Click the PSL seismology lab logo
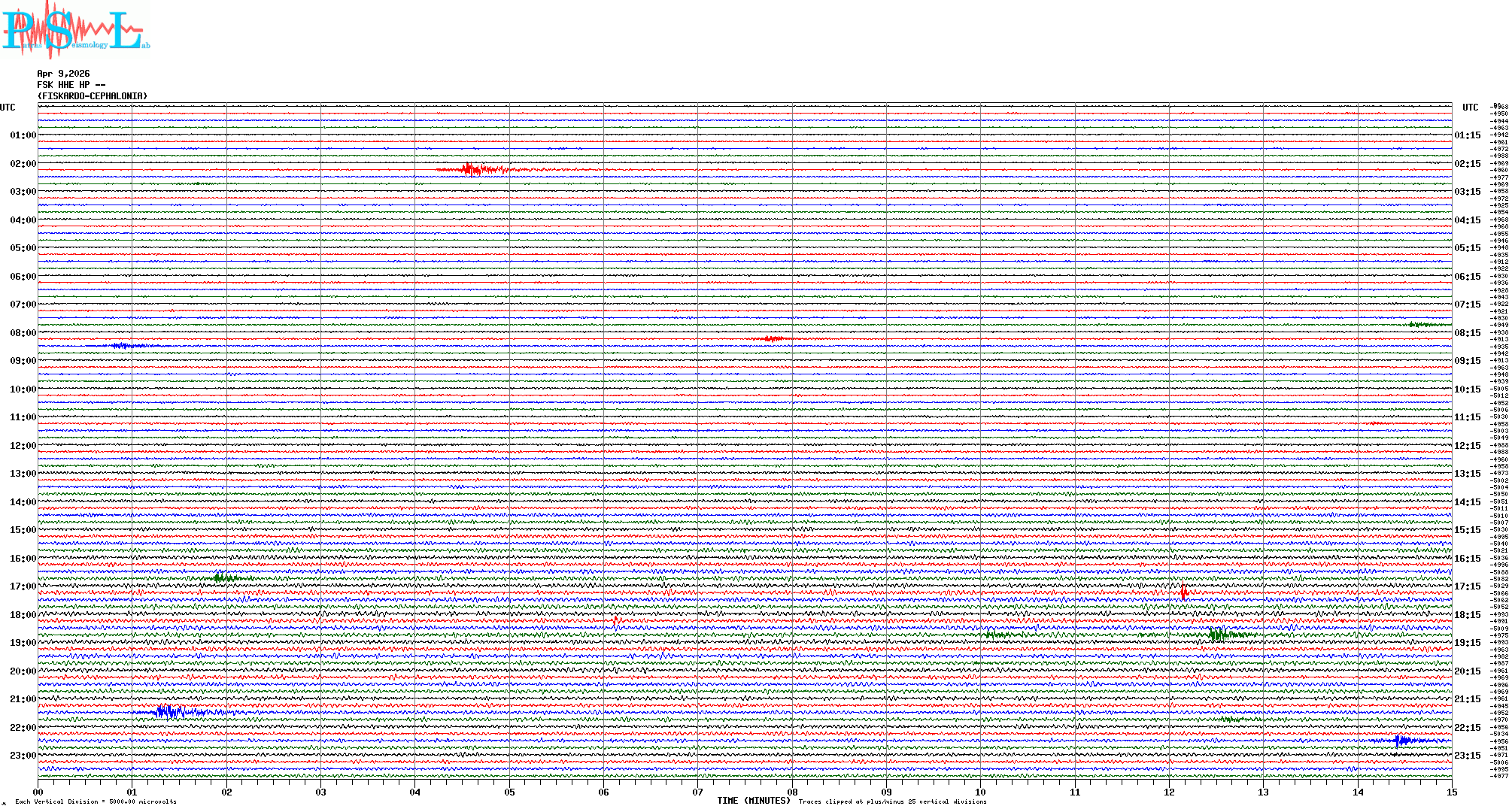Viewport: 1512px width, 812px height. [74, 29]
